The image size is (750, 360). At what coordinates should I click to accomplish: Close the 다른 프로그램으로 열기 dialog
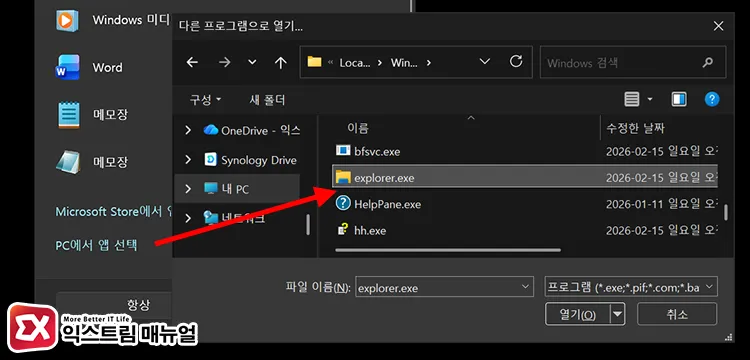tap(718, 26)
